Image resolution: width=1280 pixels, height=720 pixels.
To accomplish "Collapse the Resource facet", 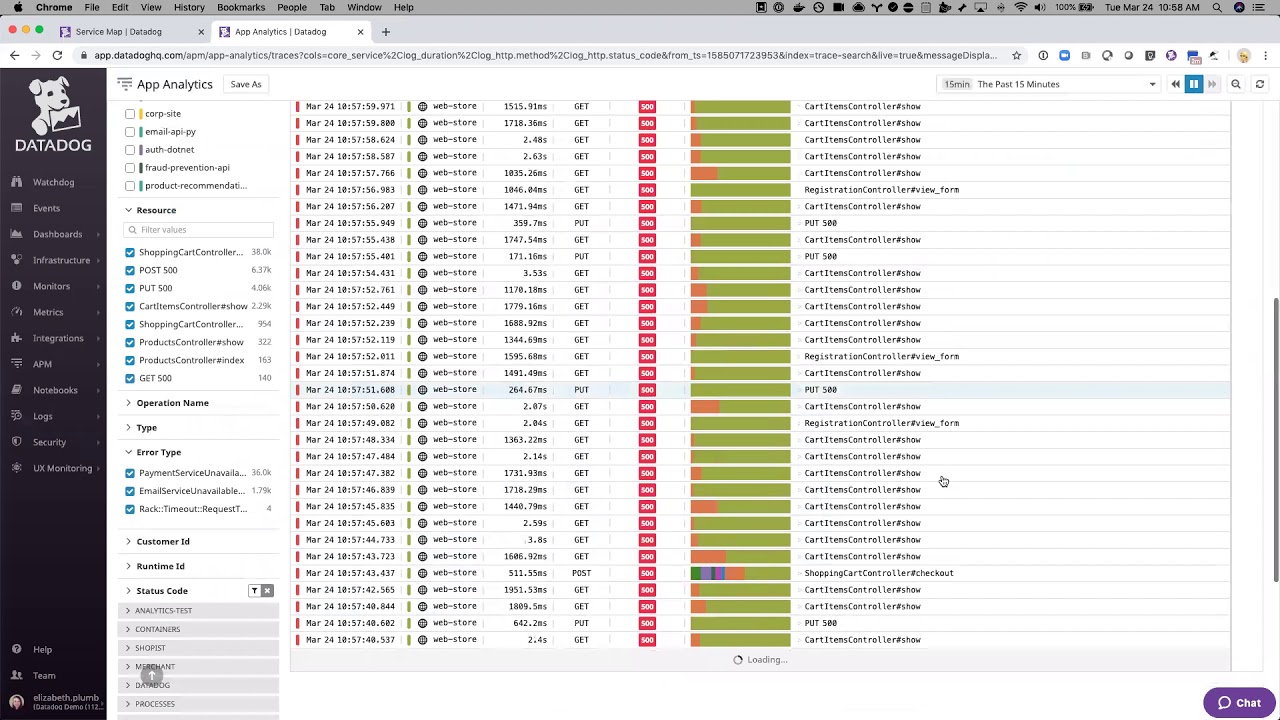I will tap(128, 210).
